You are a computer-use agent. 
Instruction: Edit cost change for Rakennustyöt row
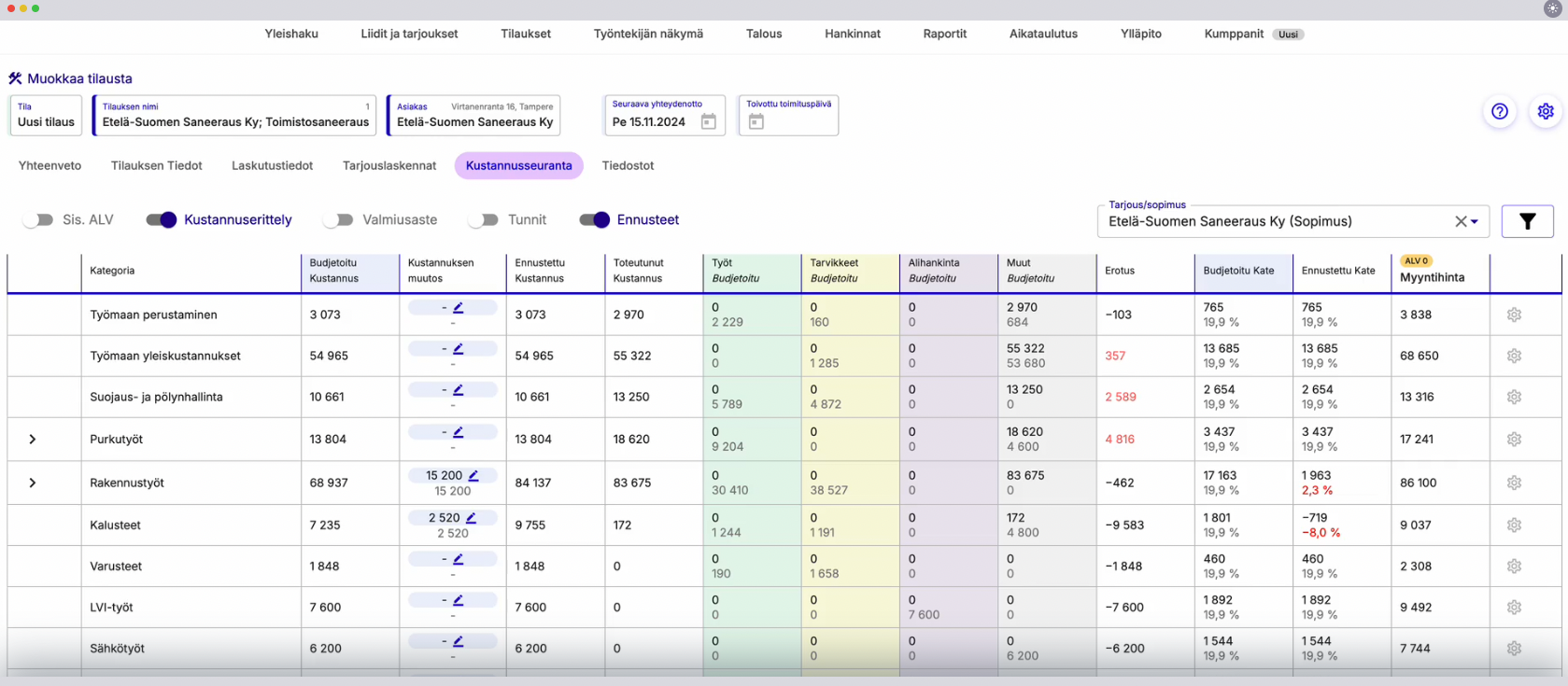point(473,475)
